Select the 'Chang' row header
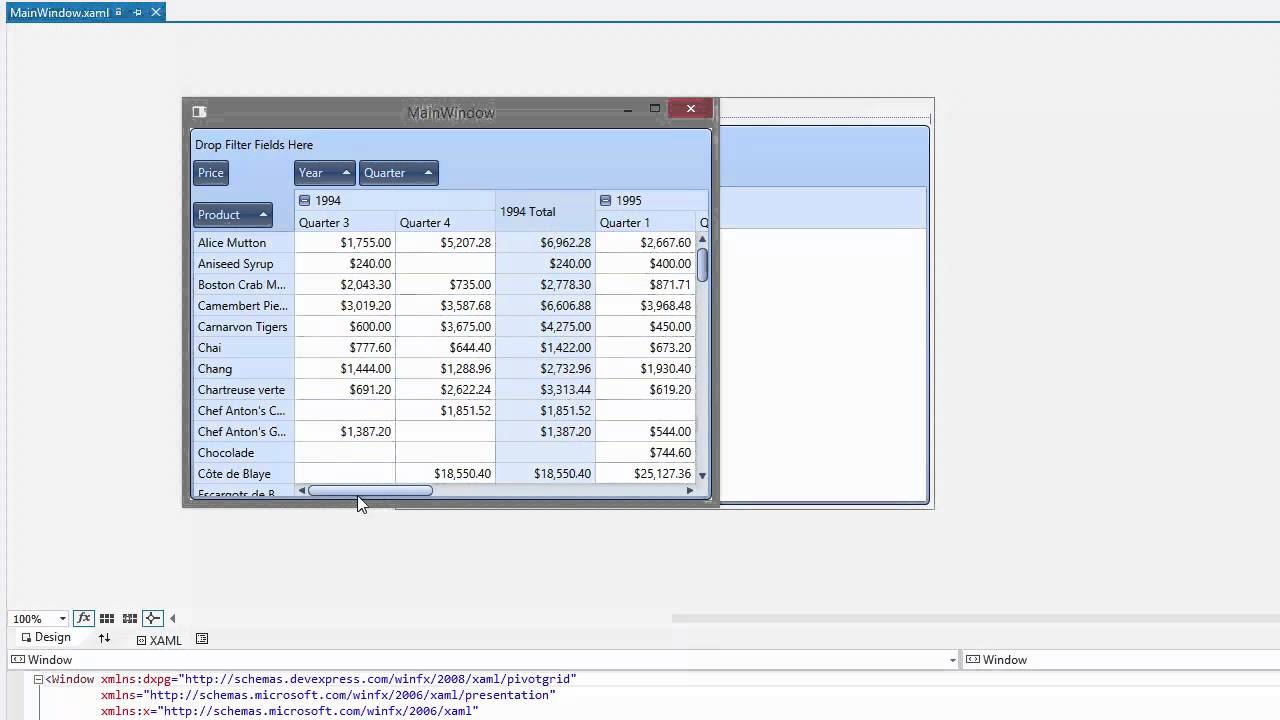The image size is (1280, 720). (x=244, y=369)
